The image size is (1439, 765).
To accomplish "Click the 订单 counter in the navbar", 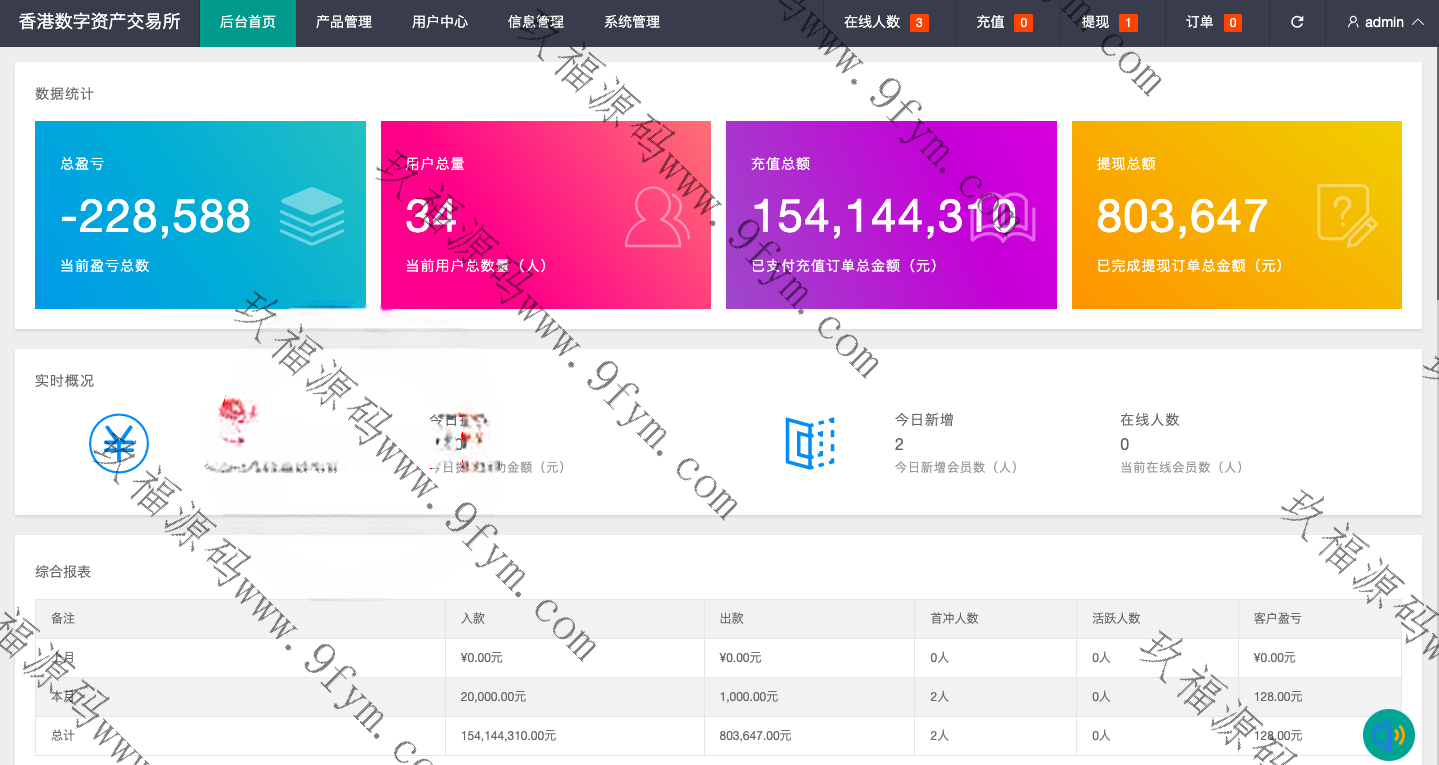I will 1212,21.
